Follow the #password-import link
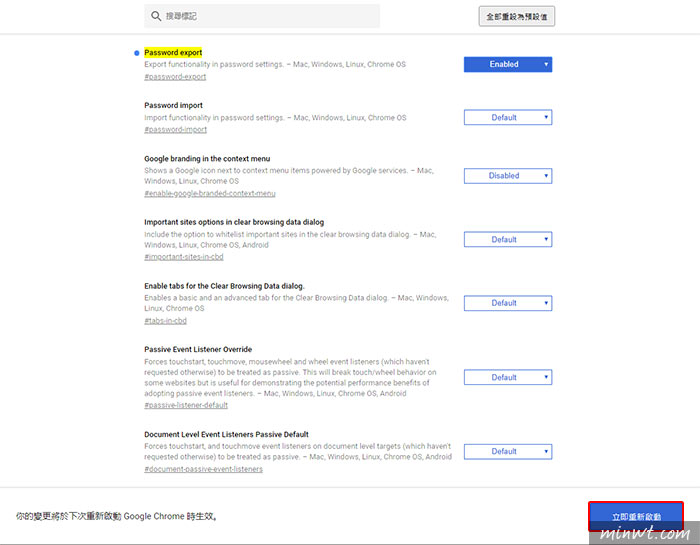The height and width of the screenshot is (545, 700). pos(175,129)
